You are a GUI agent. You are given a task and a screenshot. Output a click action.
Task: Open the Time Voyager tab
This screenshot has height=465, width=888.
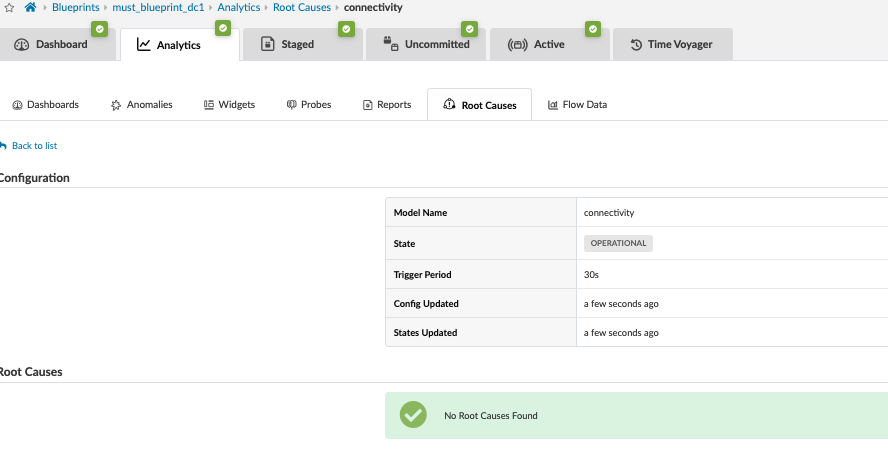671,44
